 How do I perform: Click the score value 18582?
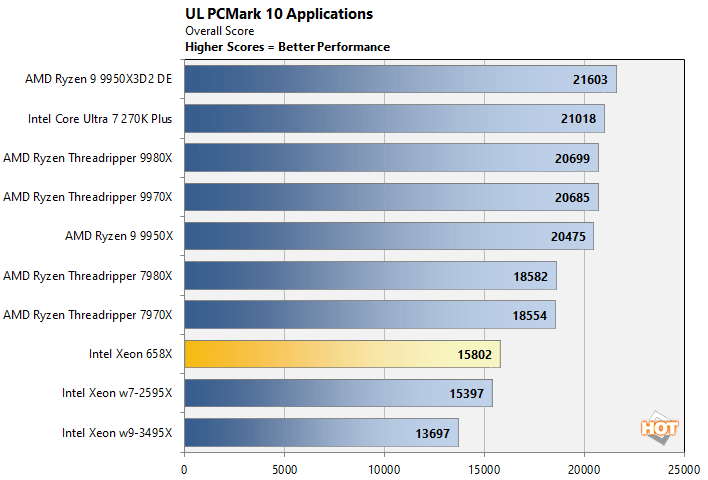(531, 277)
